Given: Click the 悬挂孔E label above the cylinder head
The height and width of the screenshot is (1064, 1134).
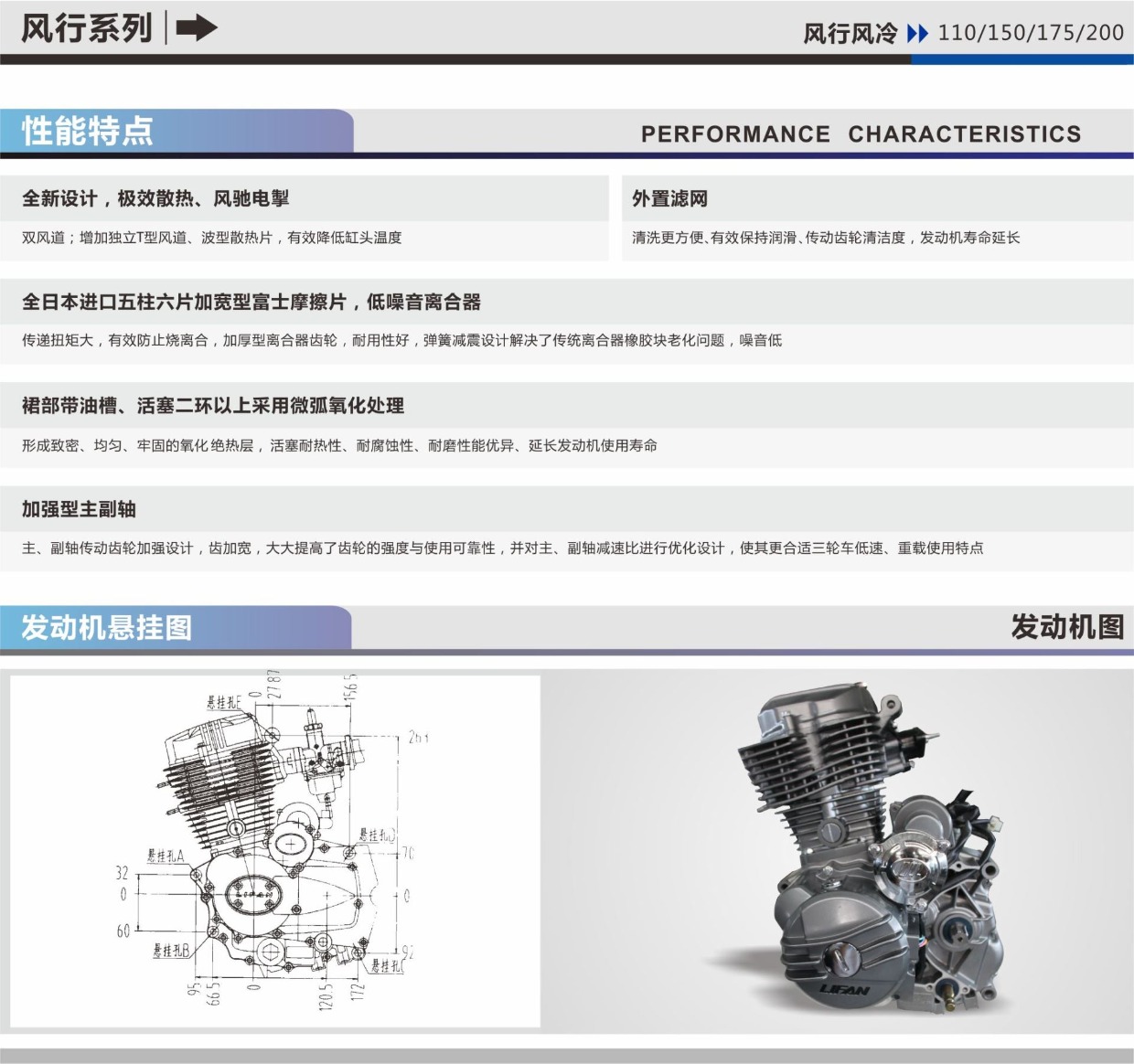Looking at the screenshot, I should coord(224,702).
